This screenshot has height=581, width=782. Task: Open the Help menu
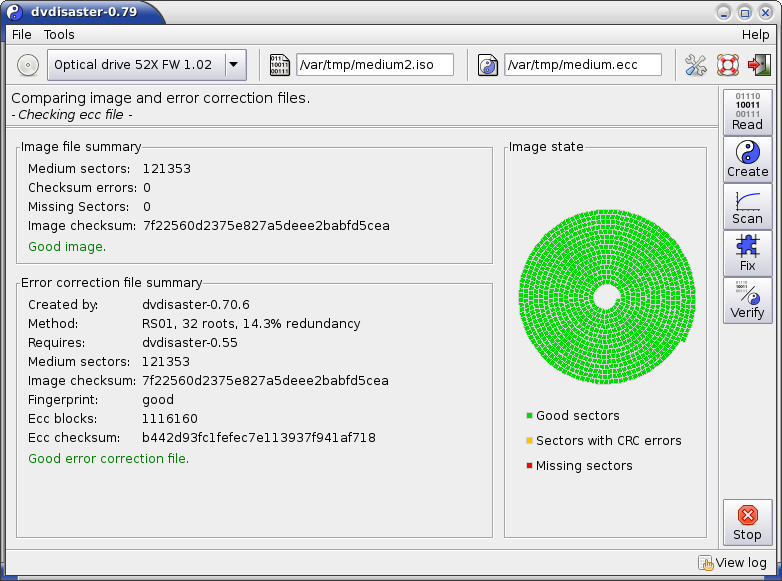tap(755, 35)
